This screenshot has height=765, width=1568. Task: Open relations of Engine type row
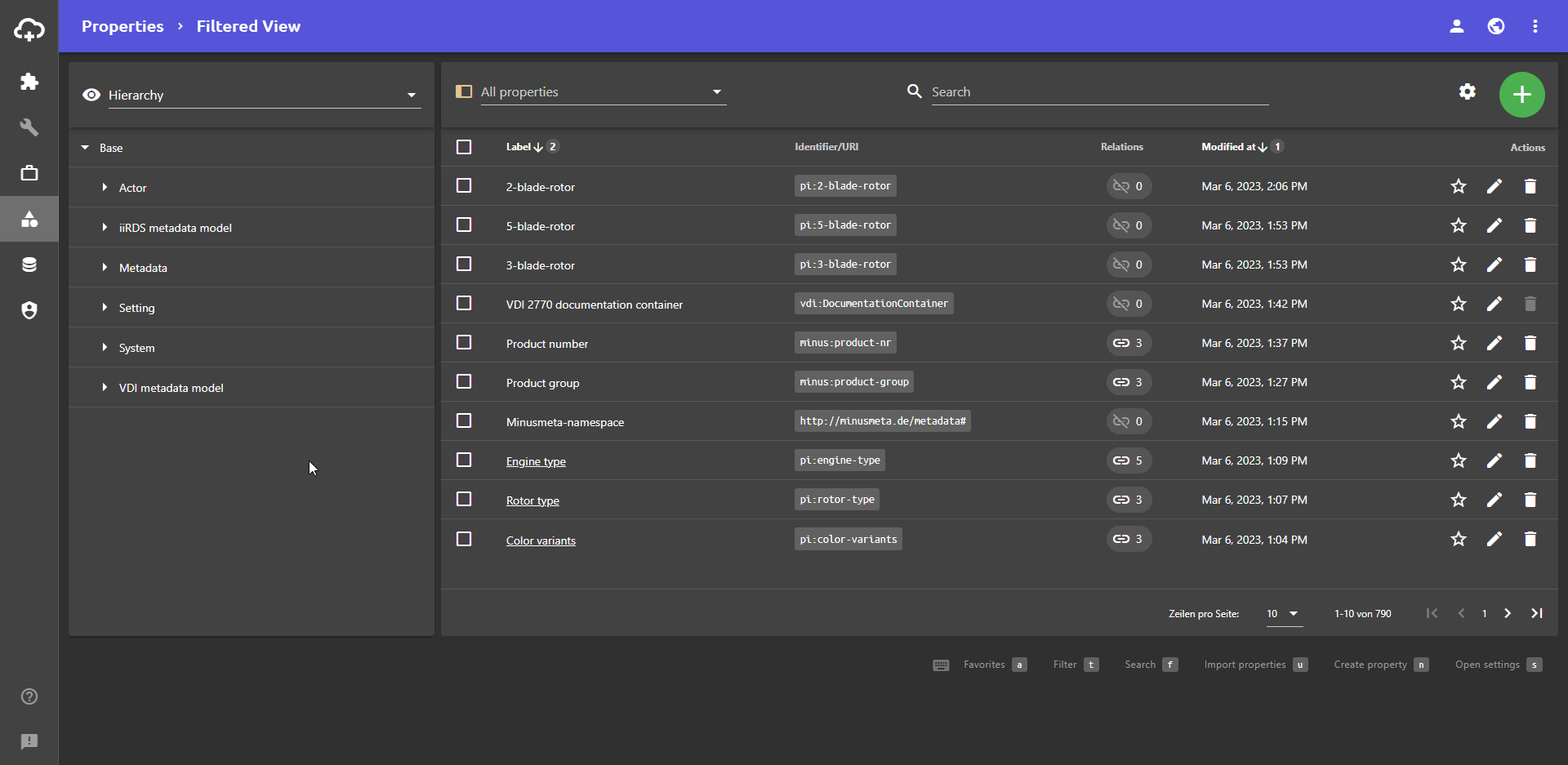tap(1129, 460)
